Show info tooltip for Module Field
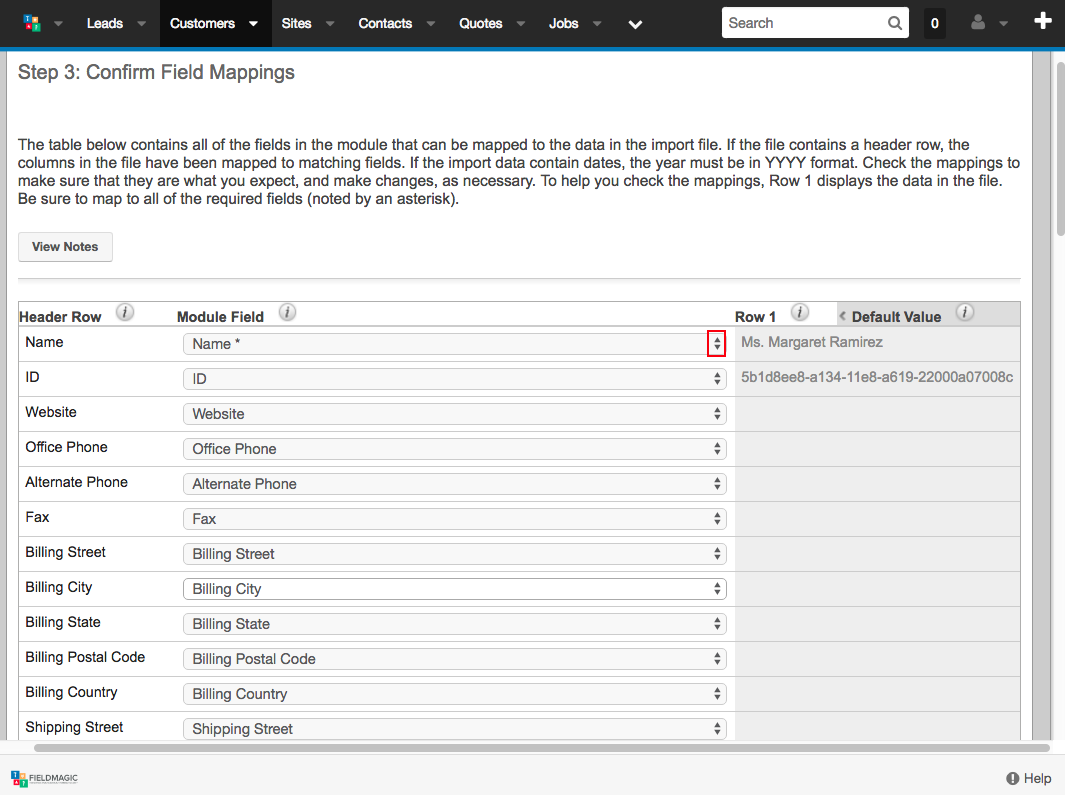The width and height of the screenshot is (1065, 795). click(x=287, y=313)
